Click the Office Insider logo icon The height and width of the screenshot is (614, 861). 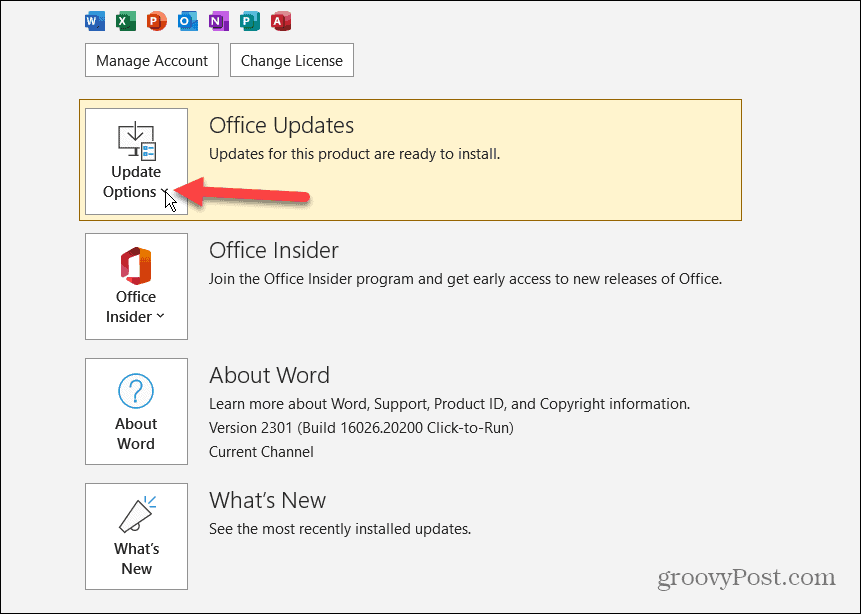tap(136, 265)
